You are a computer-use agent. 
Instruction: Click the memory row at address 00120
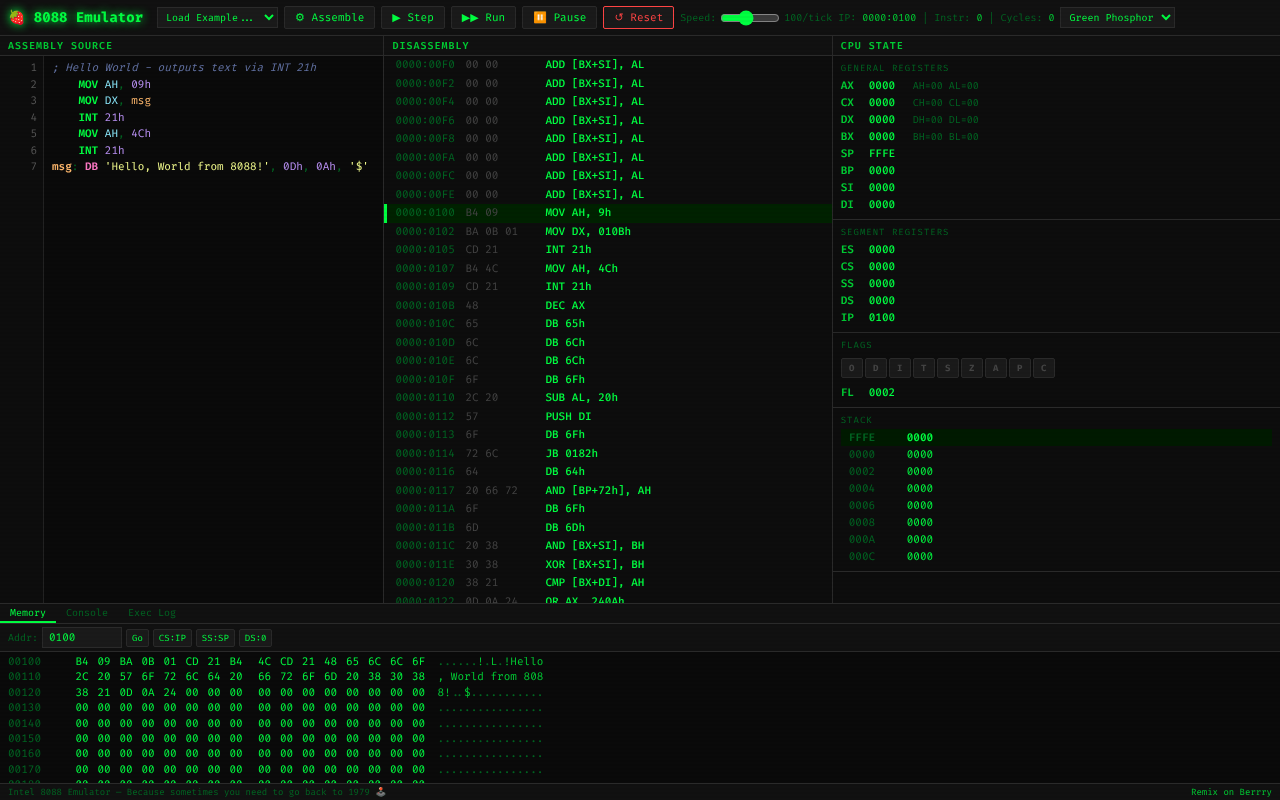[276, 692]
